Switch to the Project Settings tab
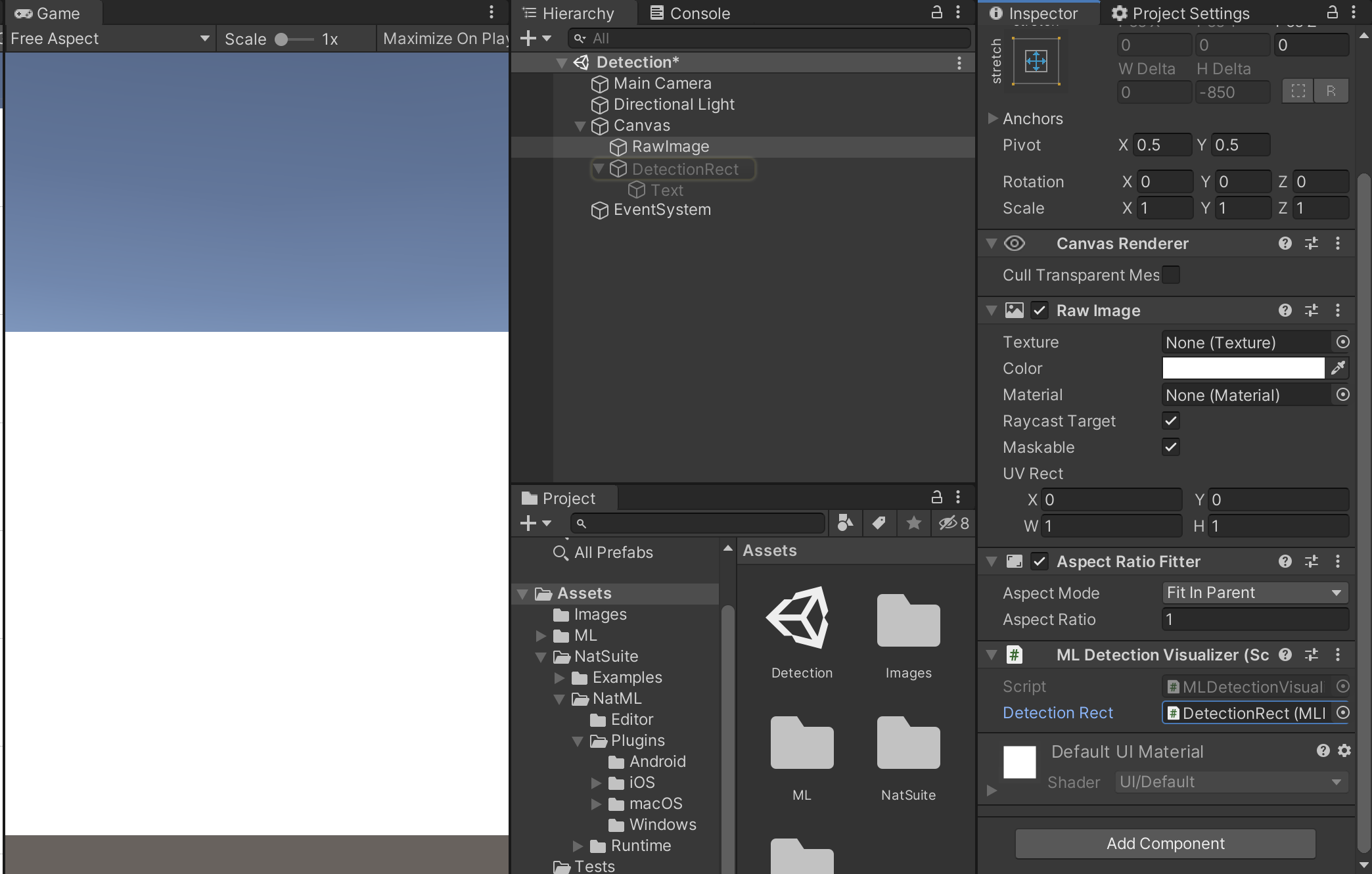The image size is (1372, 874). 1181,13
